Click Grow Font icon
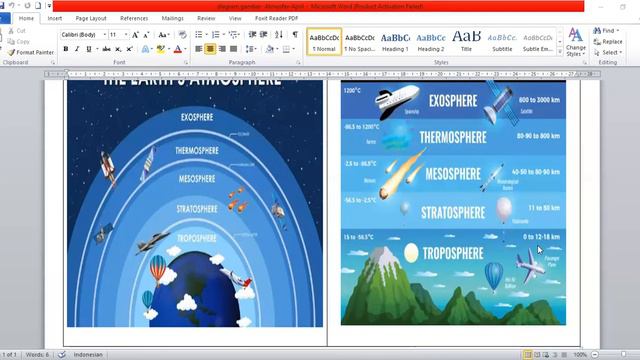 (x=135, y=35)
